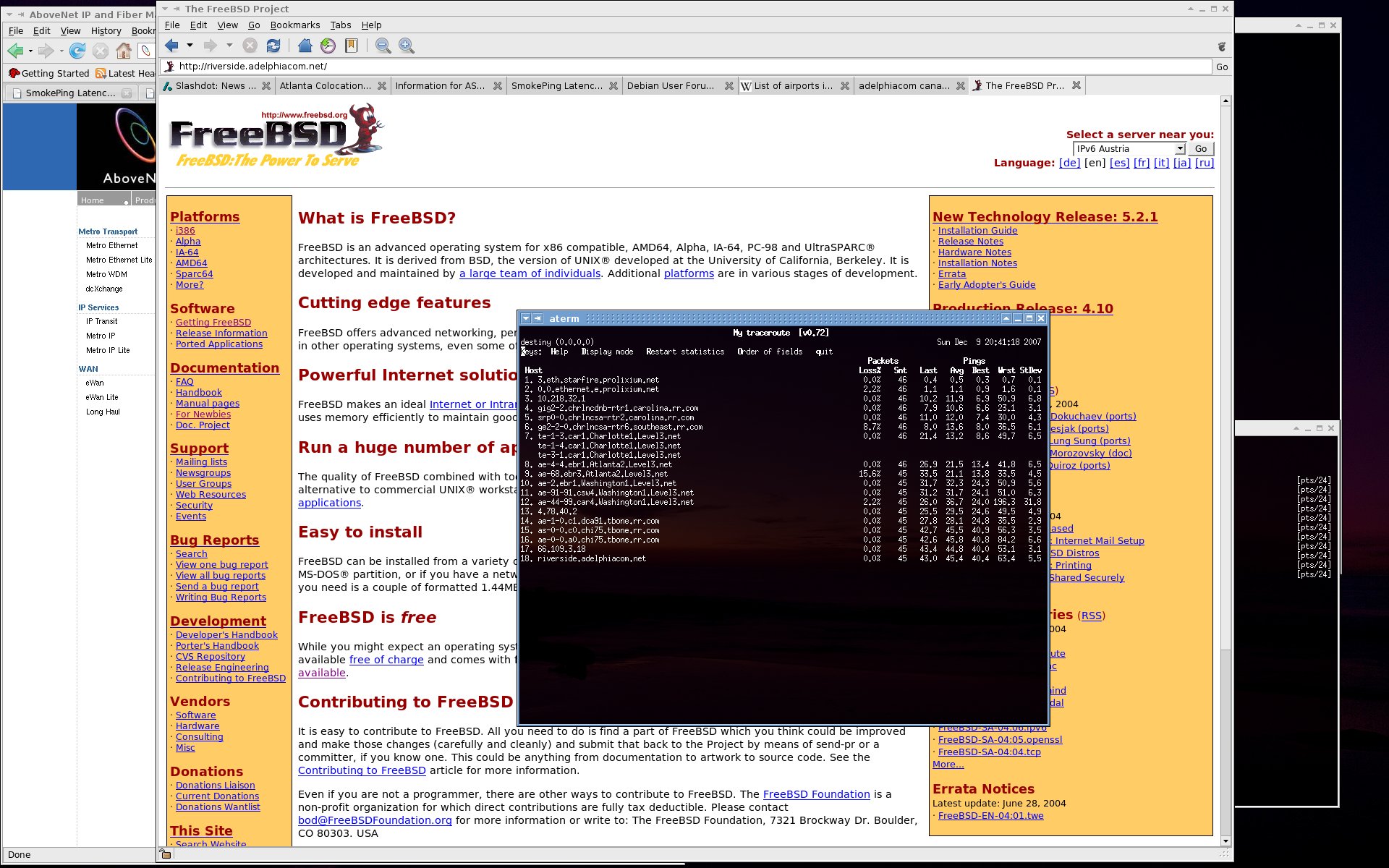1389x868 pixels.
Task: Click the aterm window menu arrow
Action: coord(526,318)
